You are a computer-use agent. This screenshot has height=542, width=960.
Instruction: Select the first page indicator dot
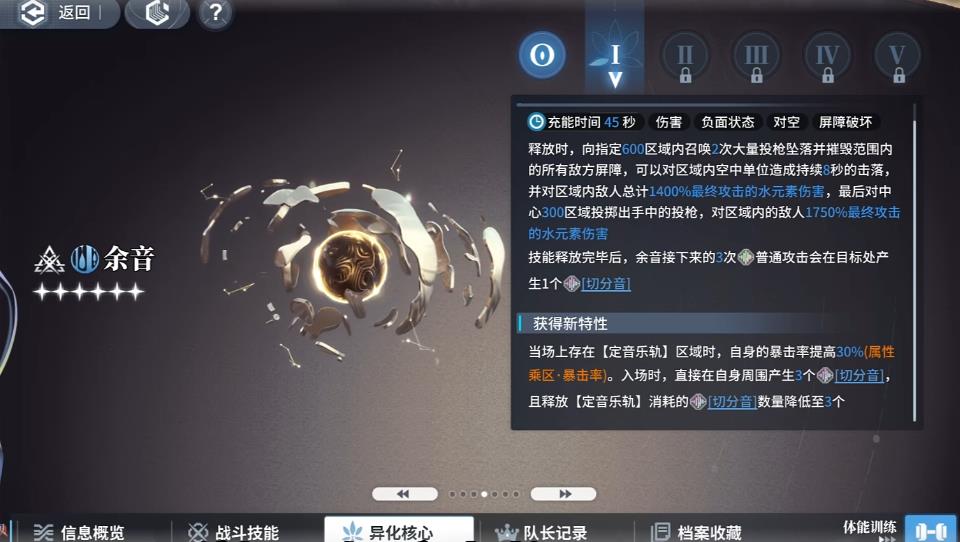coord(452,494)
